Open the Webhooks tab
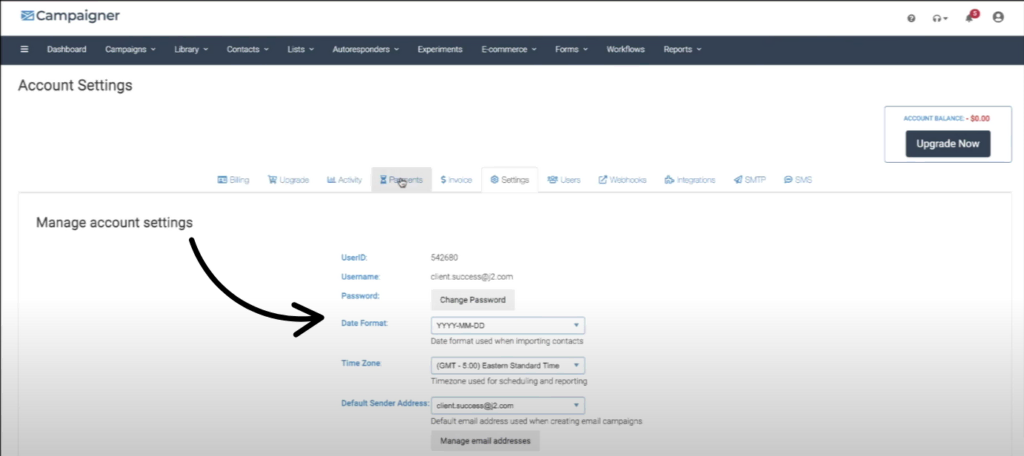The height and width of the screenshot is (456, 1024). coord(622,180)
